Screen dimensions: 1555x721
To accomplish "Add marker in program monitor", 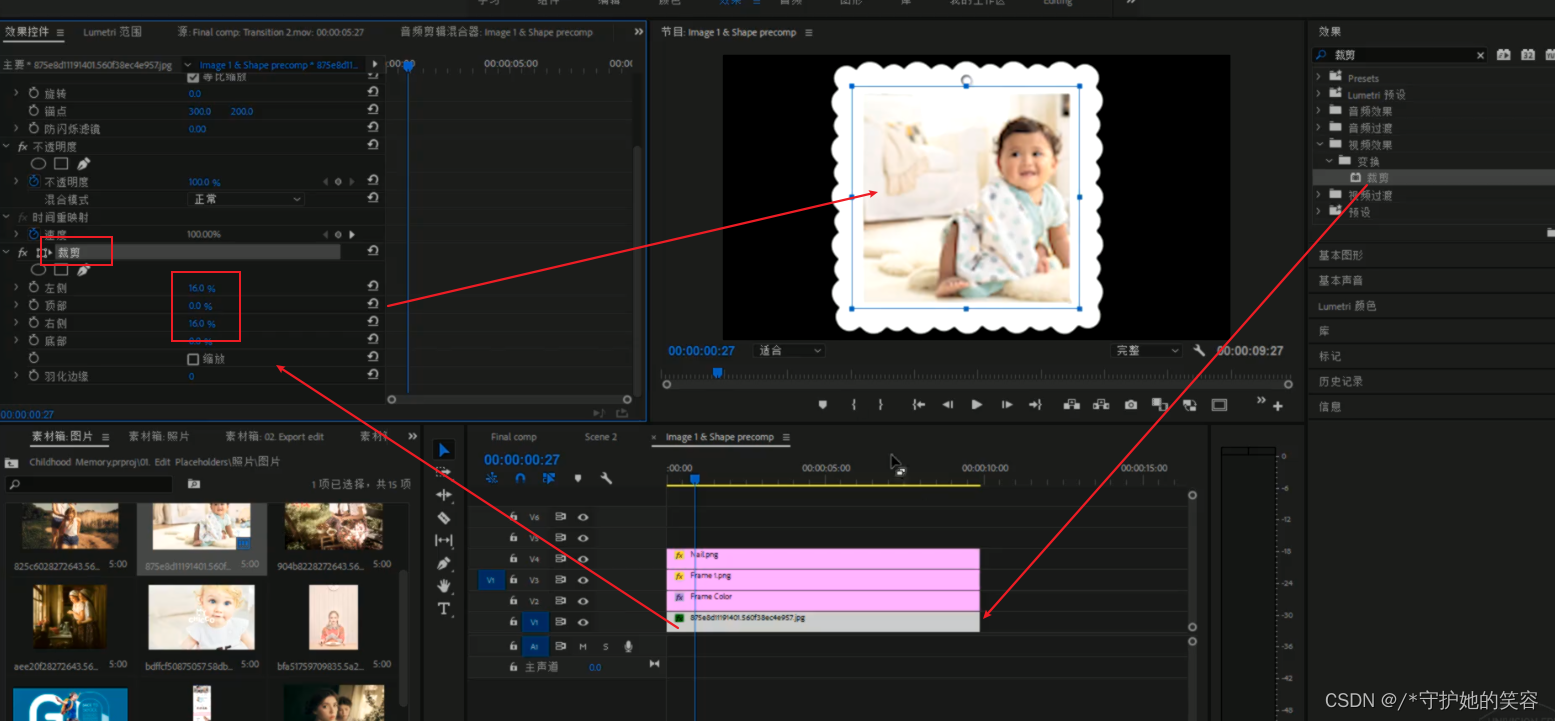I will coord(823,405).
